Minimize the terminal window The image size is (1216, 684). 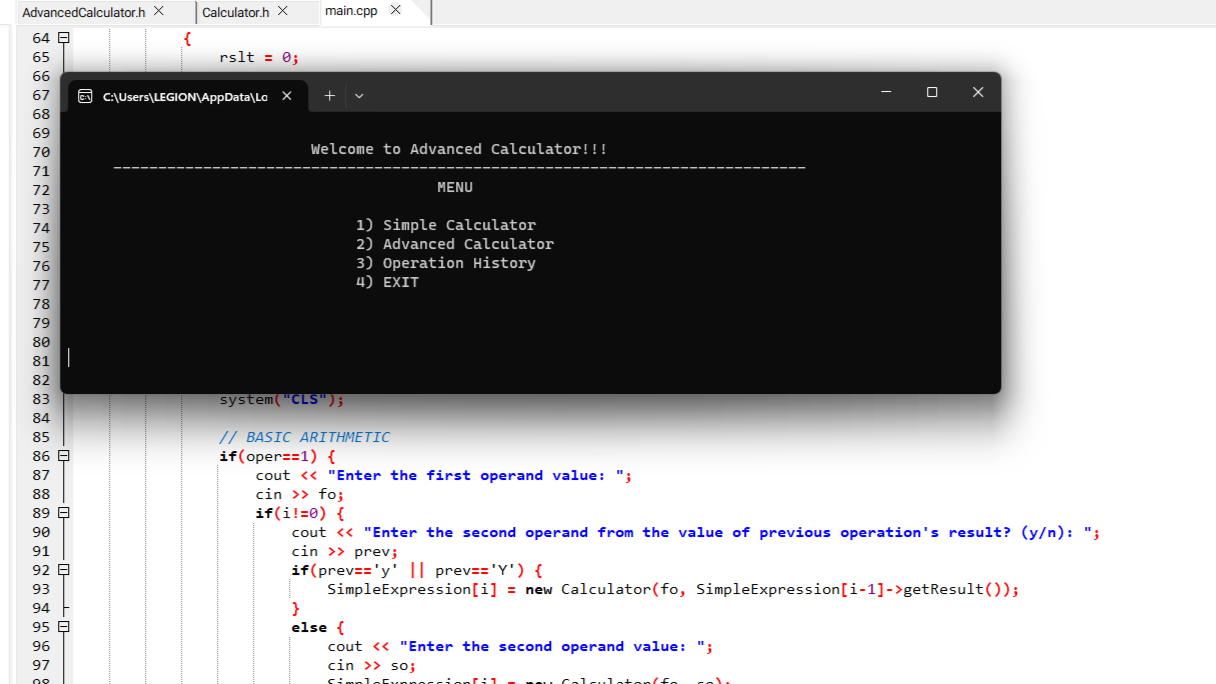[886, 91]
